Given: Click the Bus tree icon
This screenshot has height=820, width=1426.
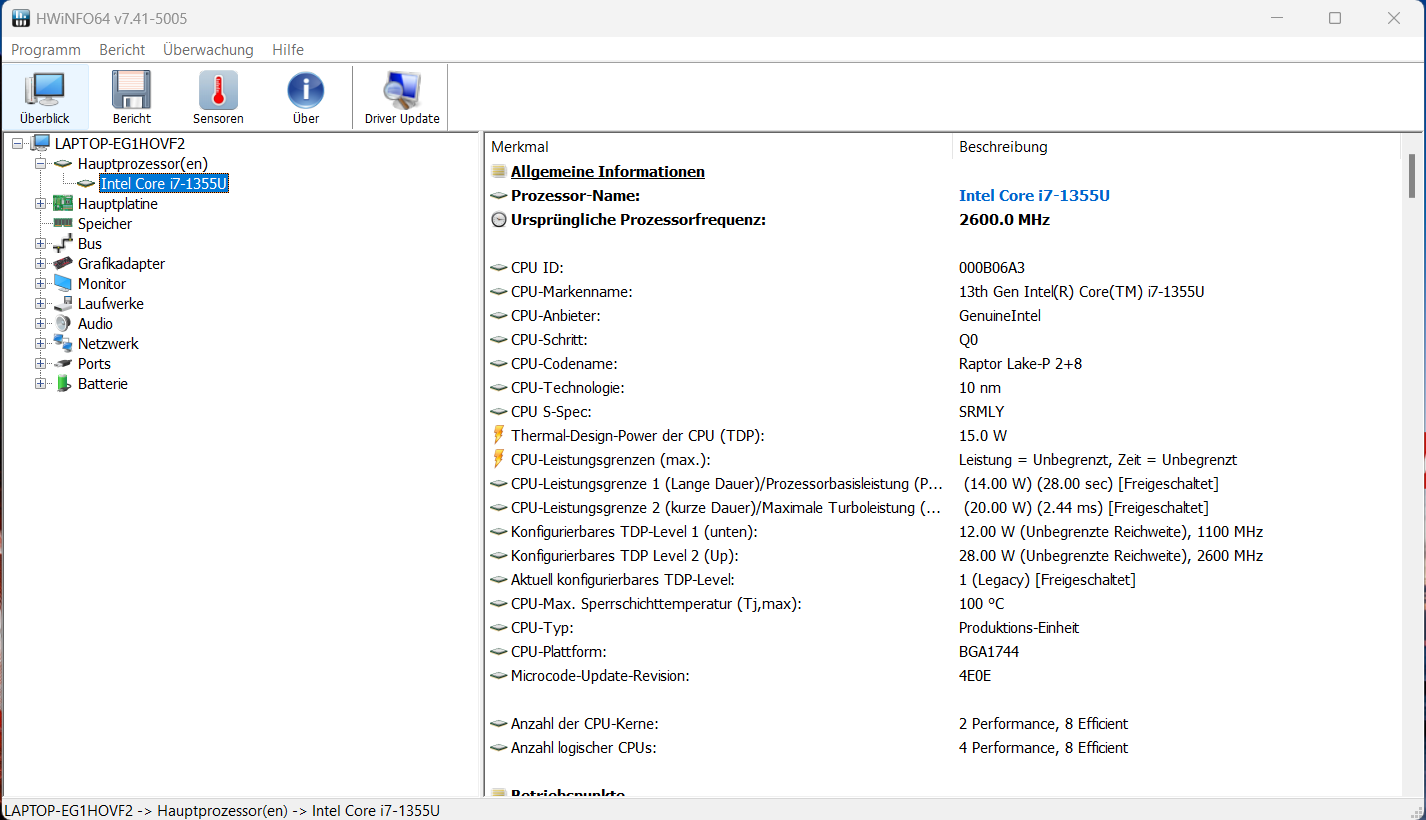Looking at the screenshot, I should pos(63,243).
